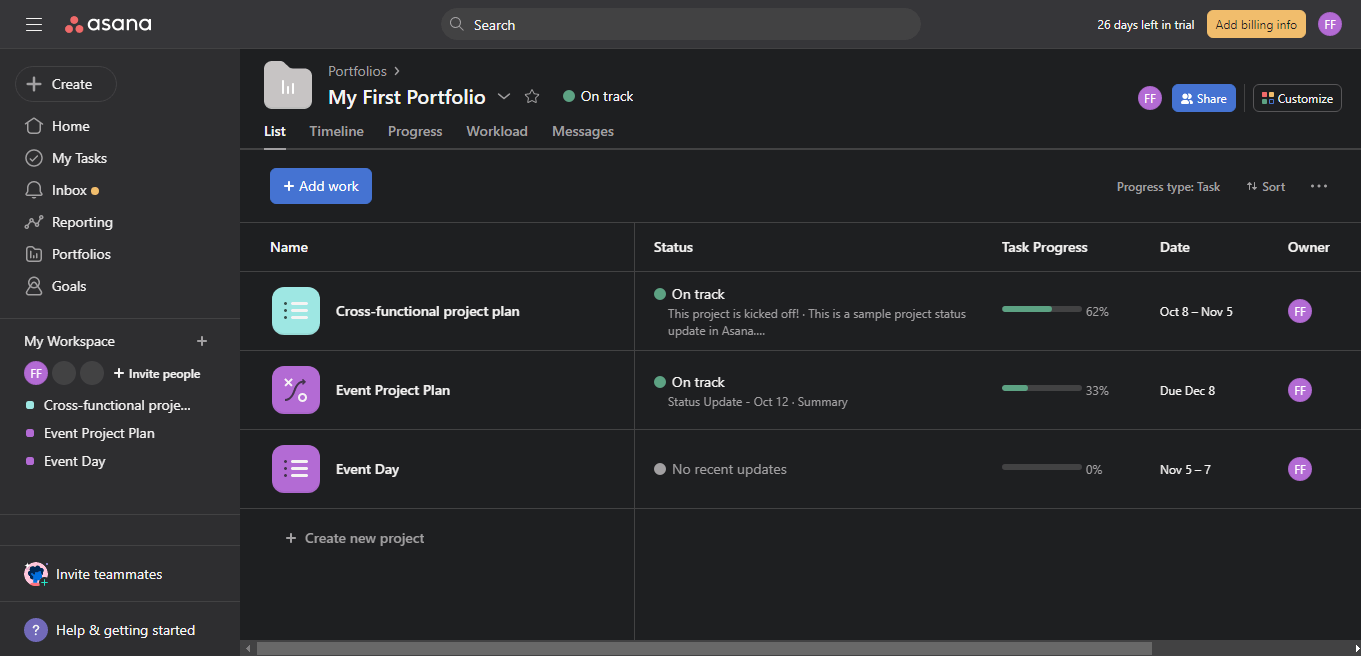Image resolution: width=1361 pixels, height=656 pixels.
Task: Star My First Portfolio as a favorite
Action: 531,96
